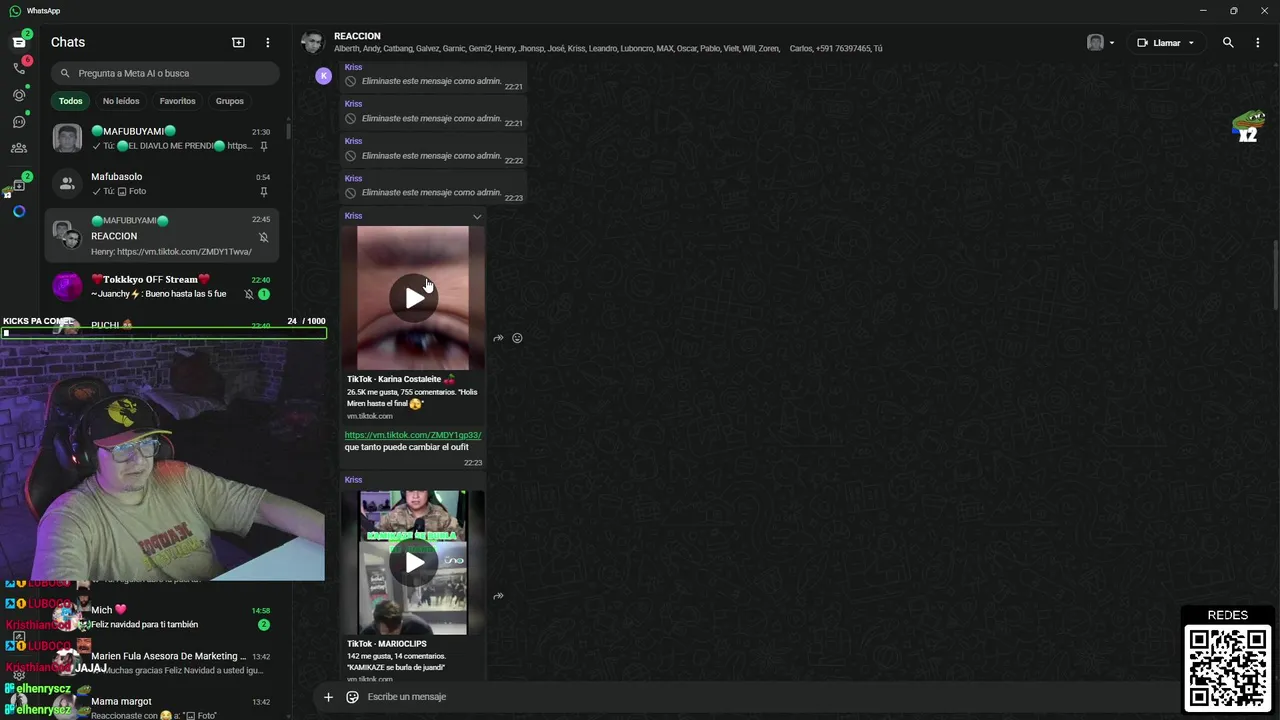Viewport: 1280px width, 720px height.
Task: Click the streamer webcam overlay
Action: pyautogui.click(x=162, y=460)
